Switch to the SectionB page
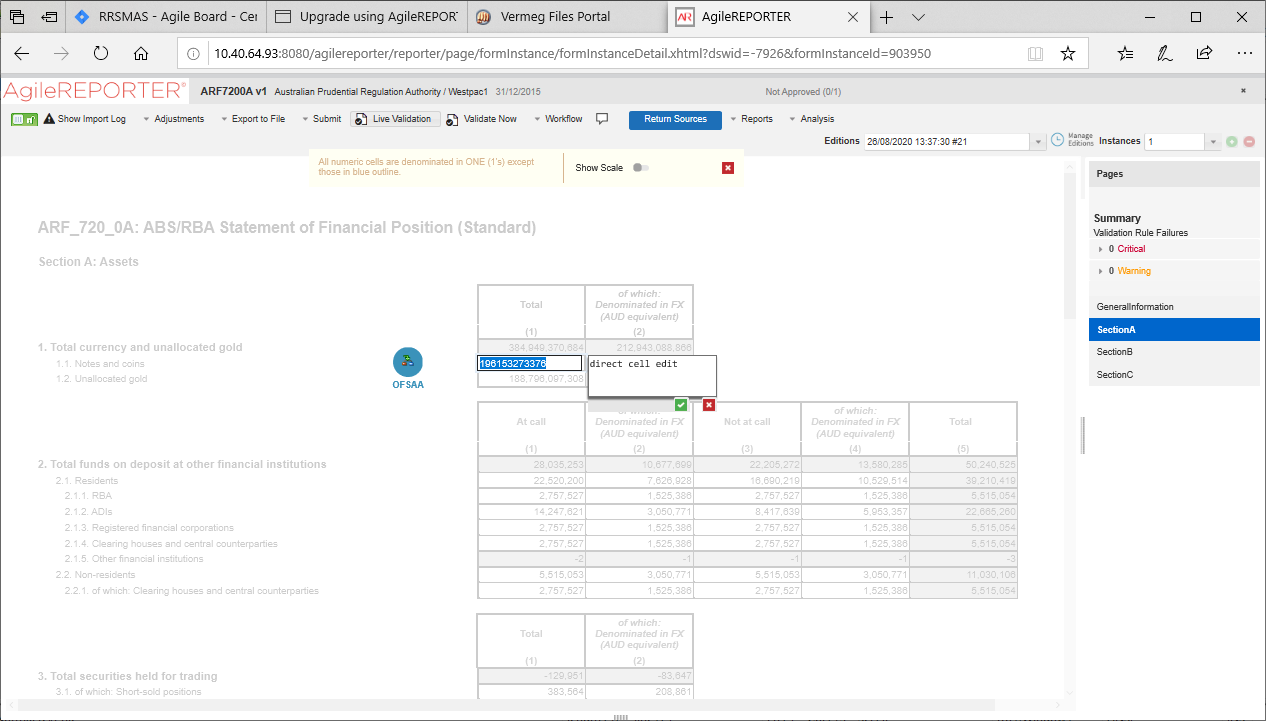Image resolution: width=1266 pixels, height=721 pixels. pos(1174,352)
